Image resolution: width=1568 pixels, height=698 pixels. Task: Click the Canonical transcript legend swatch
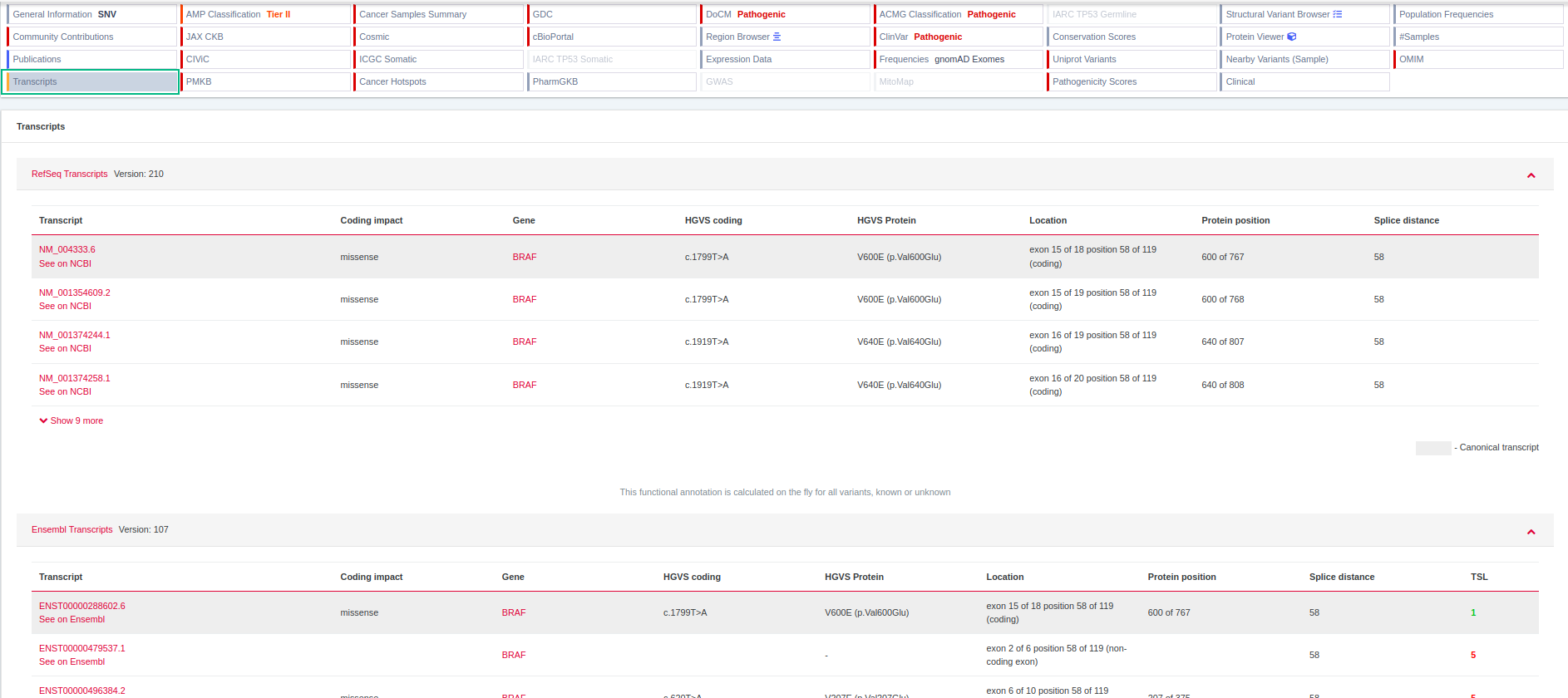pos(1432,448)
